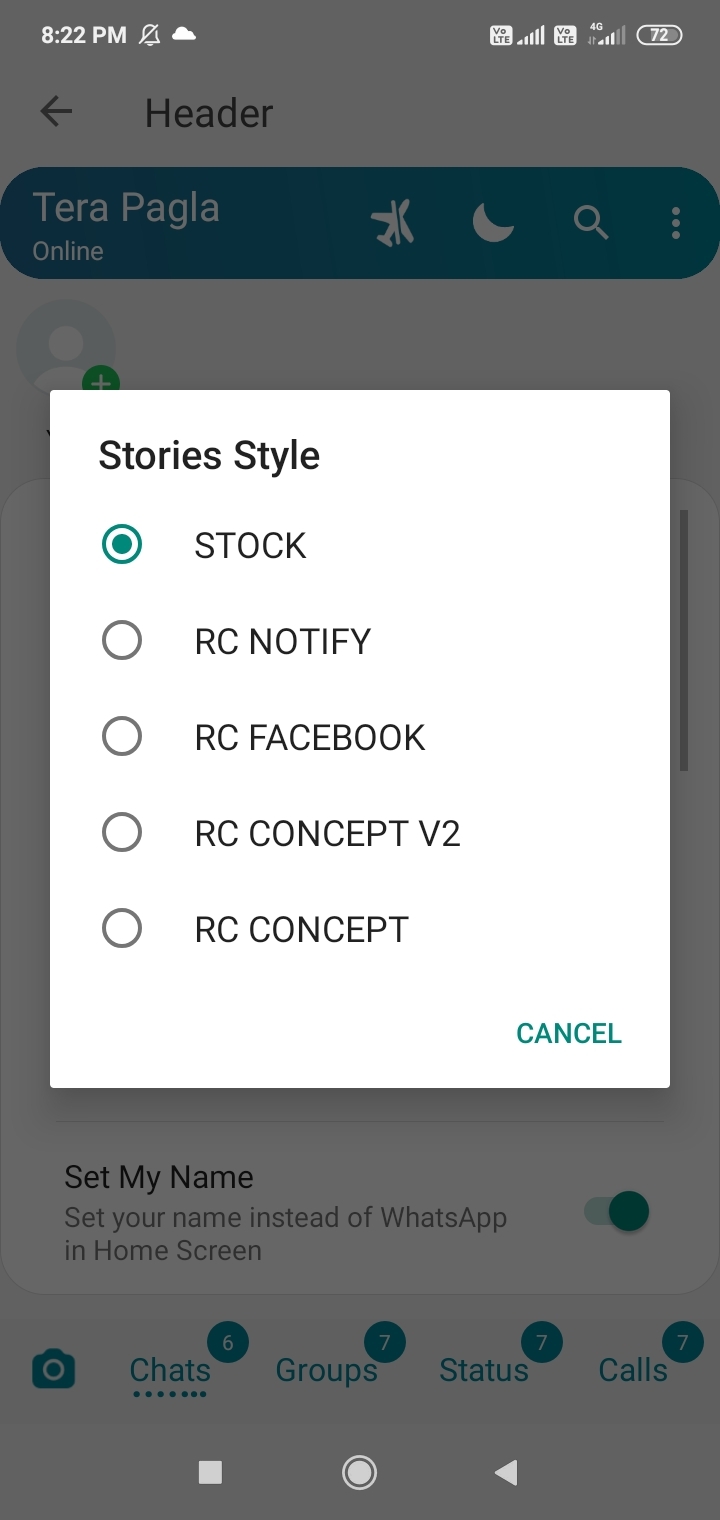The width and height of the screenshot is (720, 1520).
Task: Dismiss dialog with CANCEL button
Action: [x=569, y=1033]
